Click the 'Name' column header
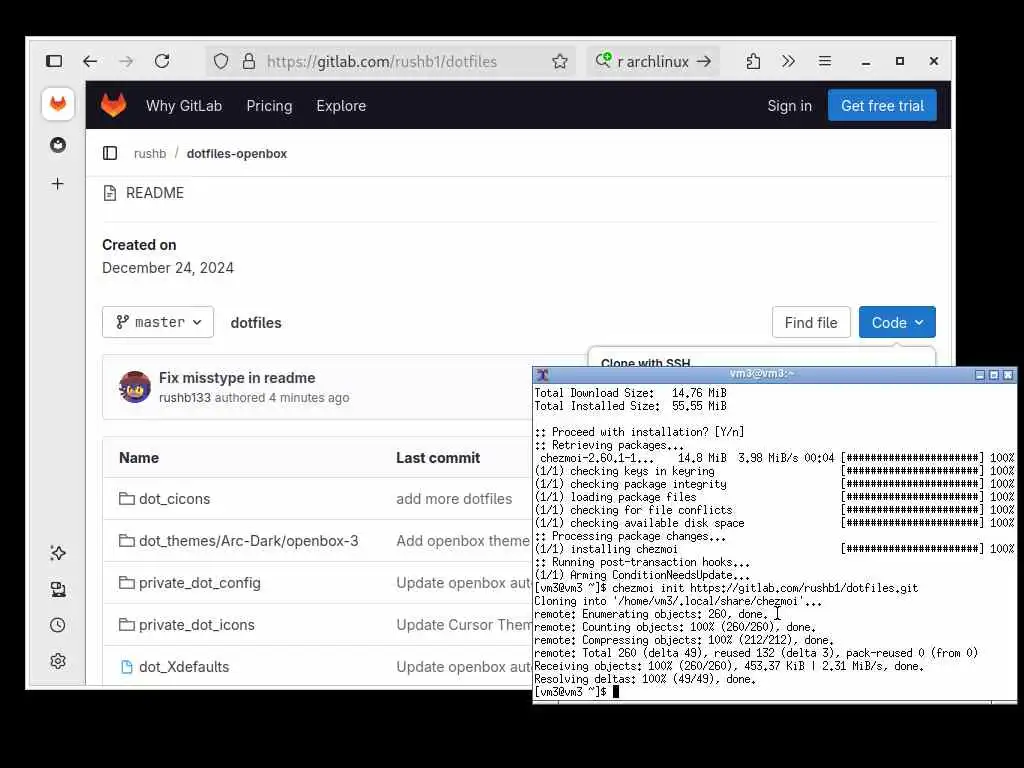 coord(139,458)
